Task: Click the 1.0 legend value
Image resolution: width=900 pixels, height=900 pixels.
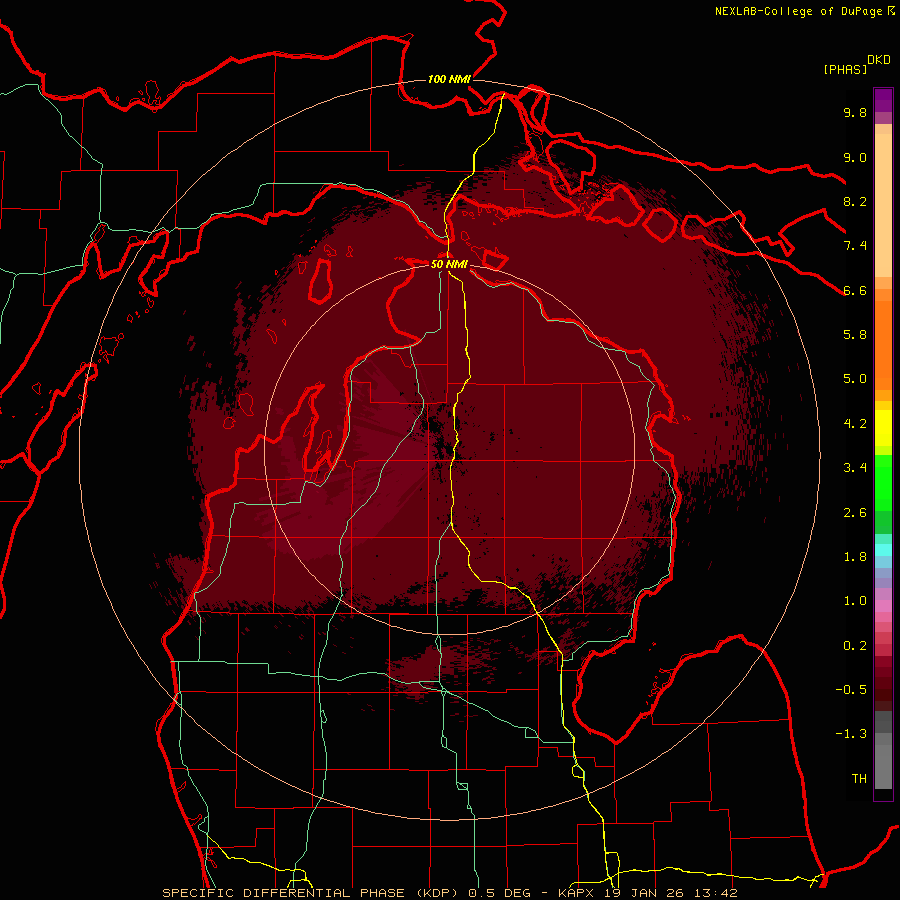Action: (855, 601)
